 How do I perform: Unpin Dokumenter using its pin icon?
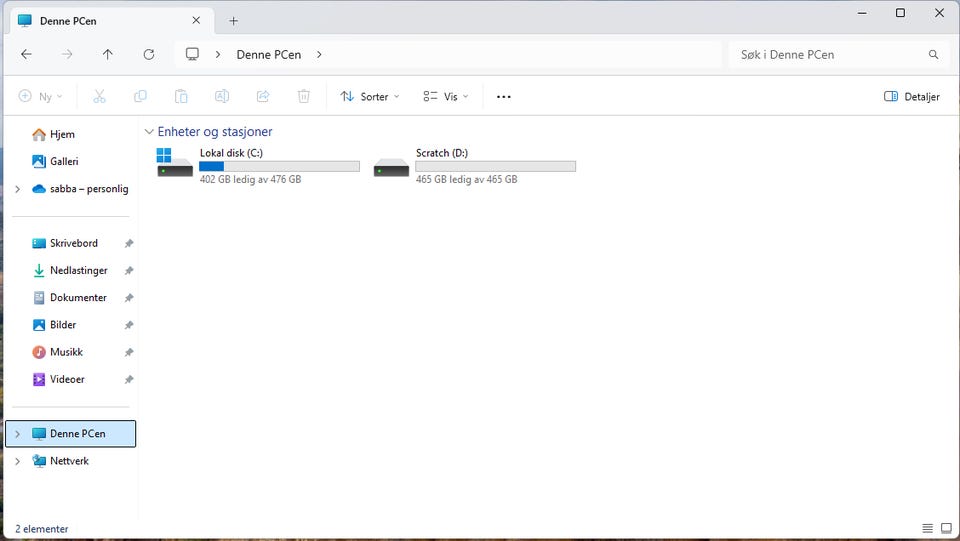129,298
